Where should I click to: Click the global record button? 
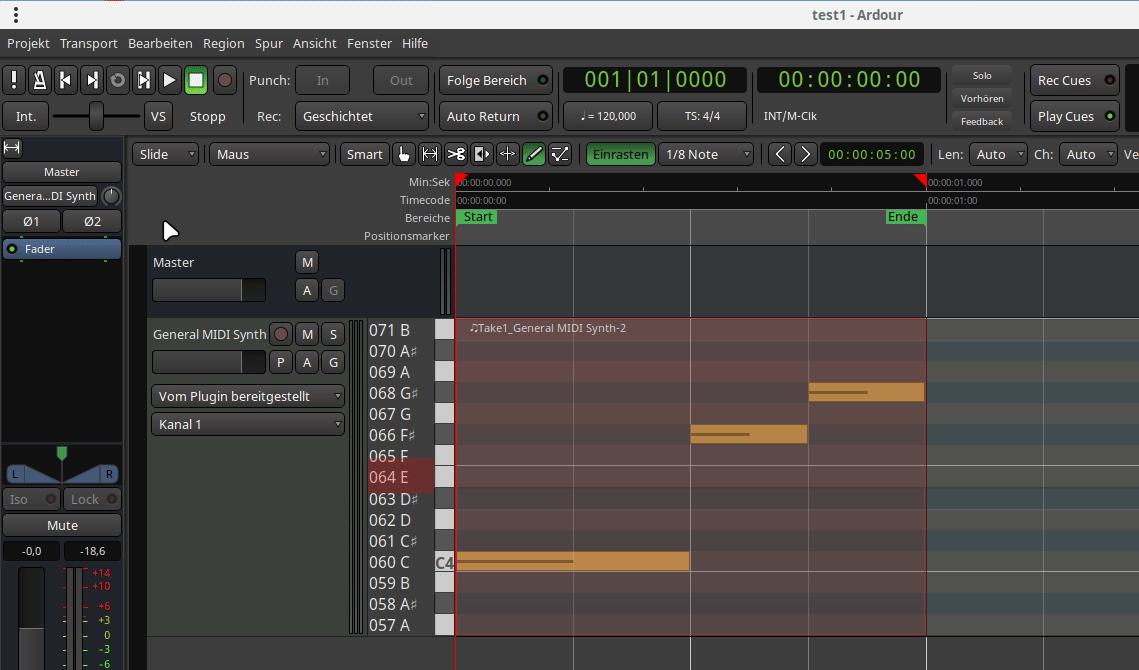225,80
